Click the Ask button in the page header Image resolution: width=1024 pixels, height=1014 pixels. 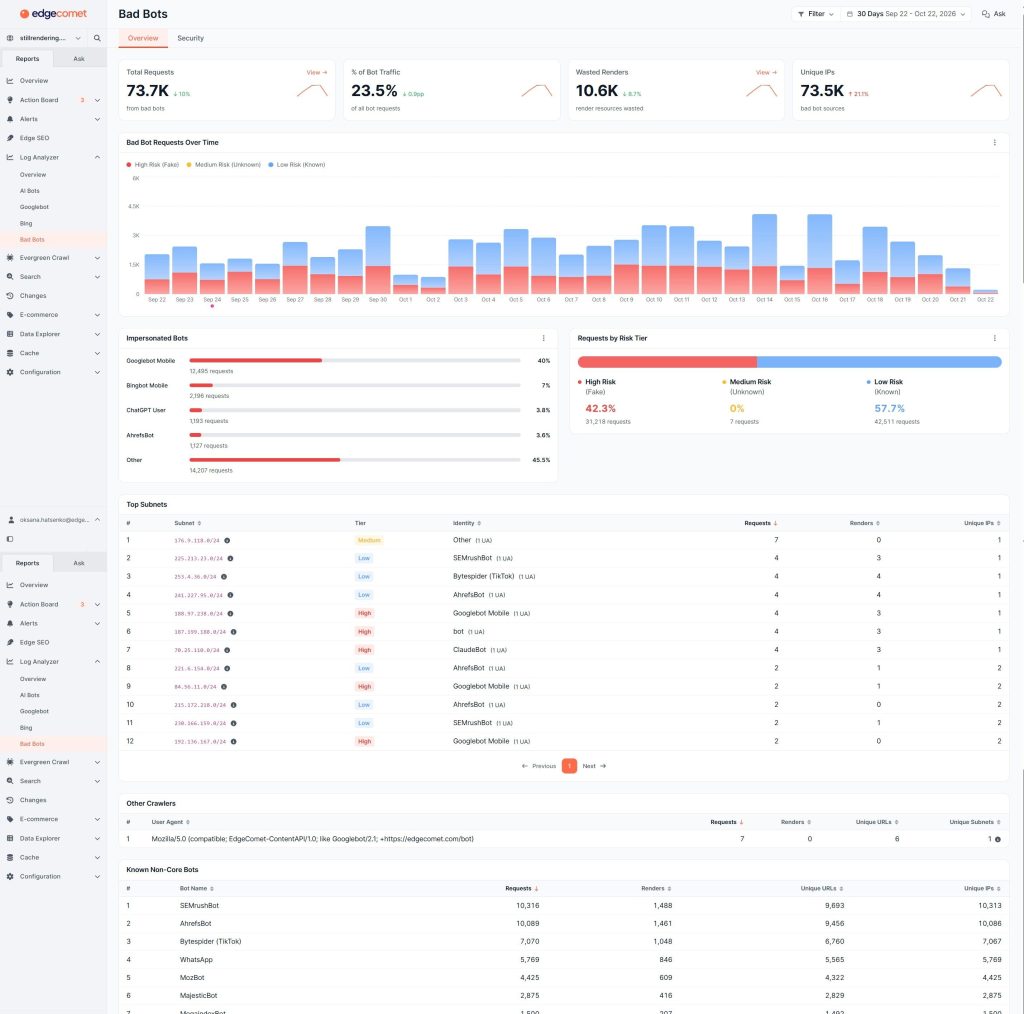(993, 14)
